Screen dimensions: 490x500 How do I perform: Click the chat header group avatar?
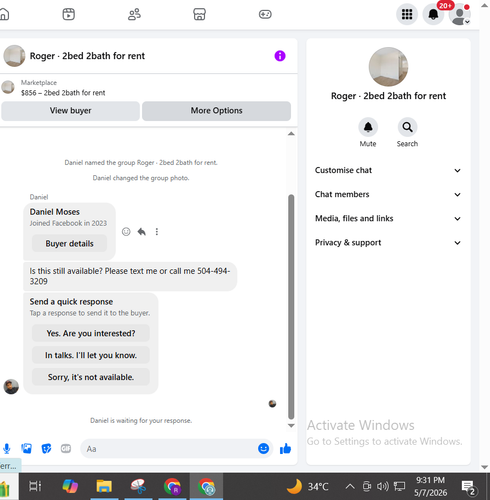[14, 56]
